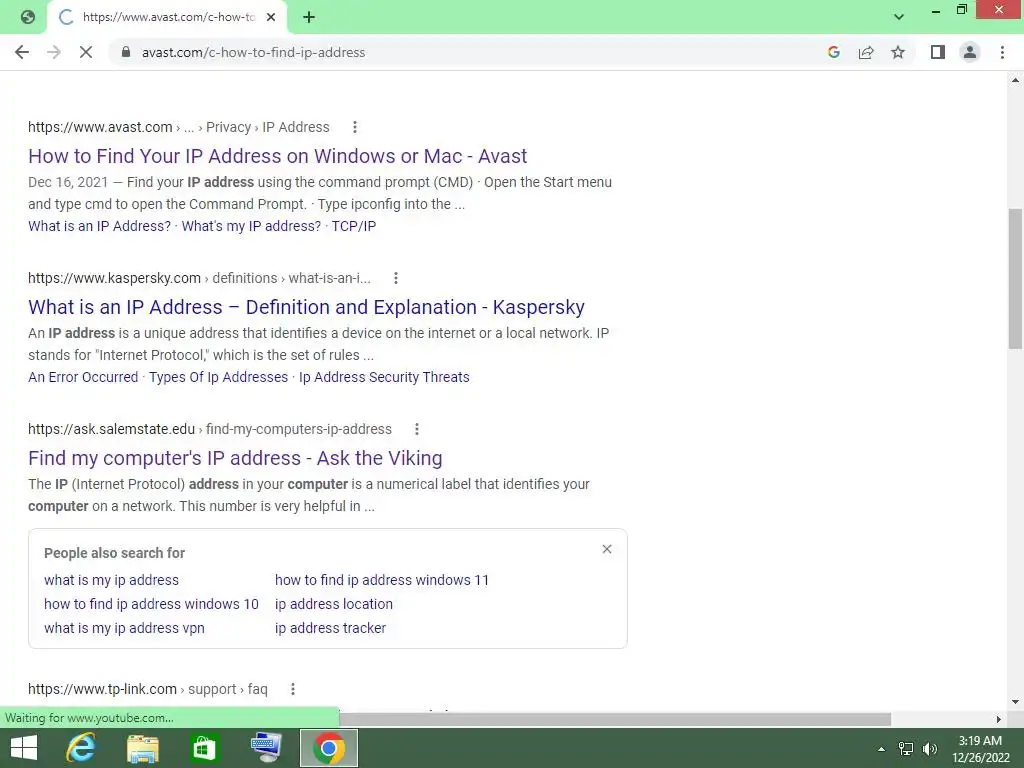Stop loading the page

(86, 52)
